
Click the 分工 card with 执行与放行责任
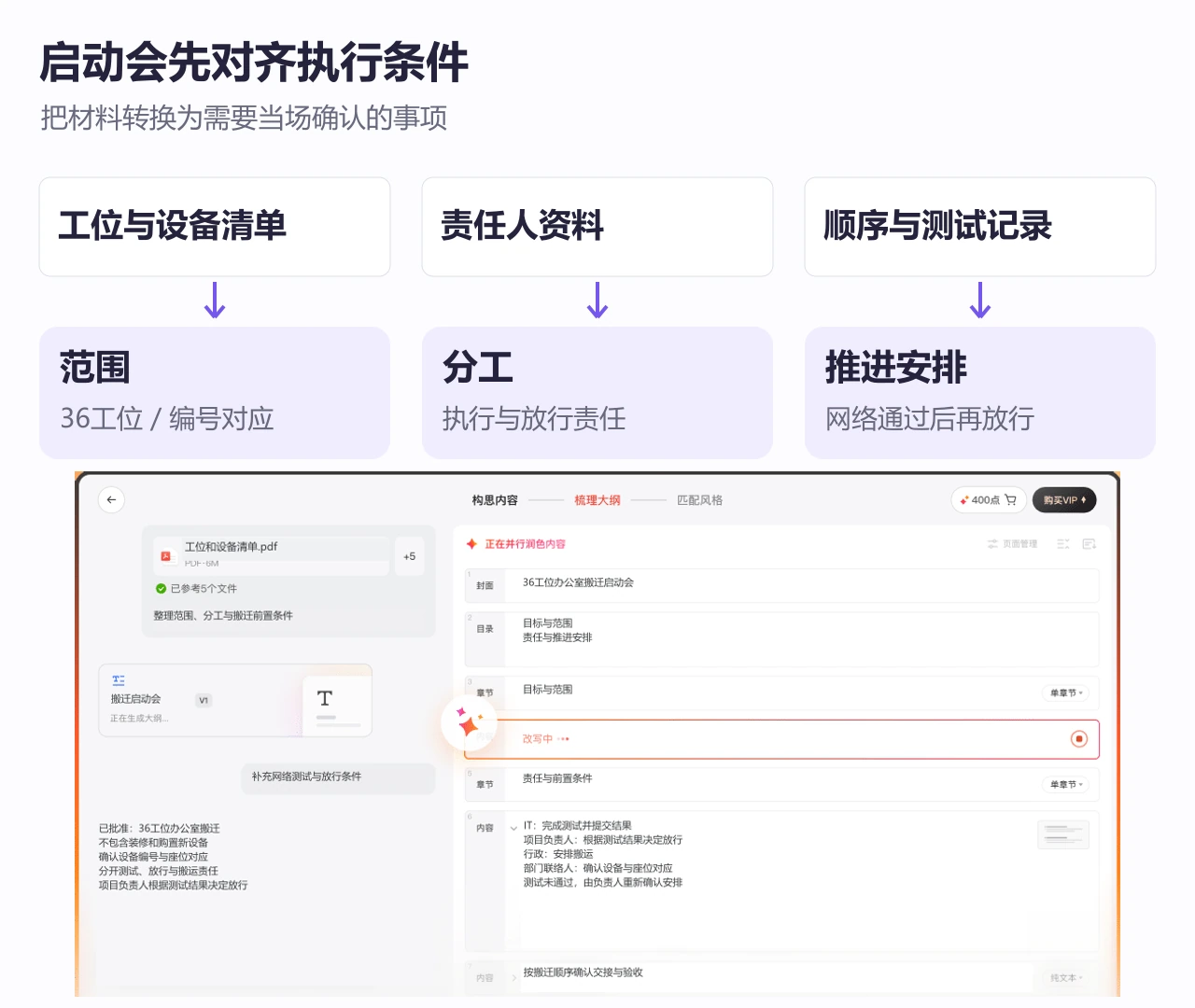[597, 393]
